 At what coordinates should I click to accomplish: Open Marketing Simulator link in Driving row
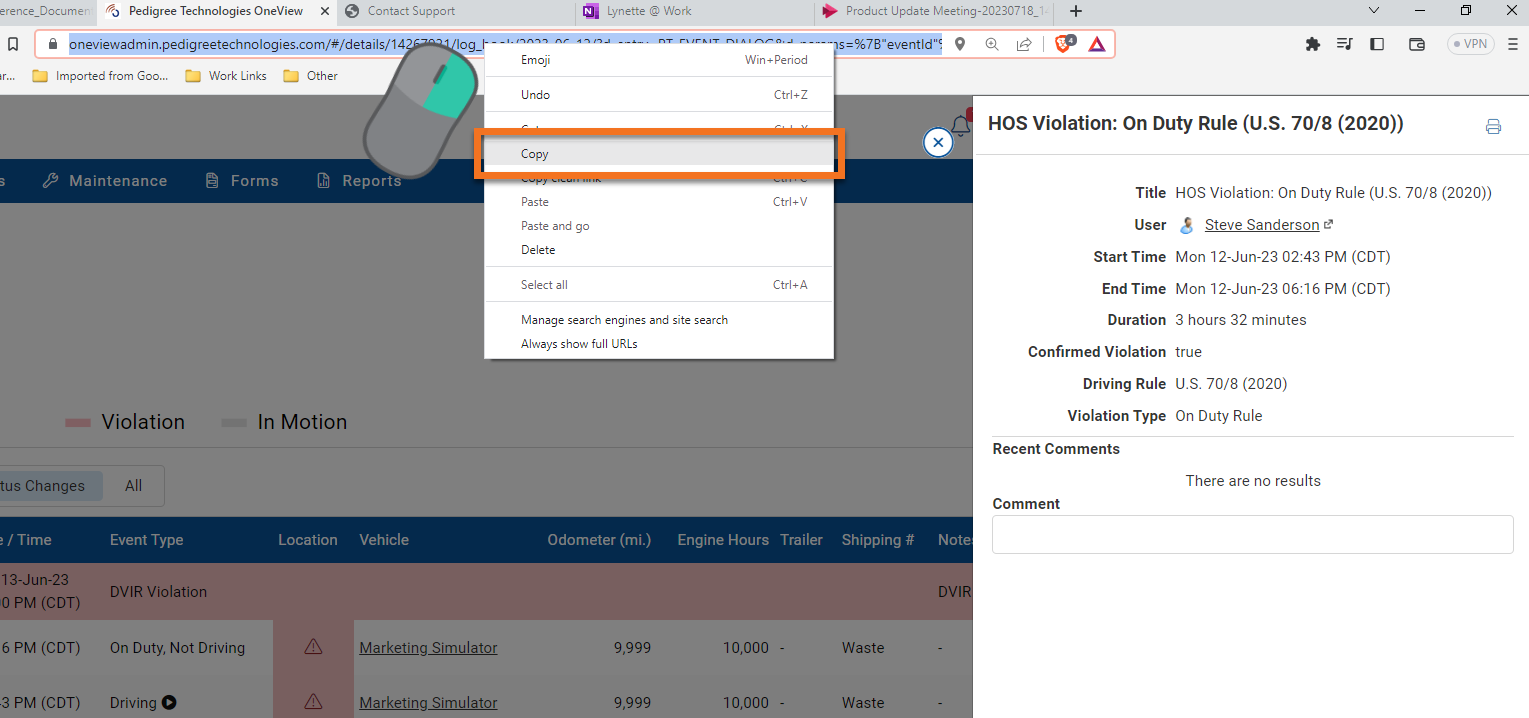click(428, 703)
